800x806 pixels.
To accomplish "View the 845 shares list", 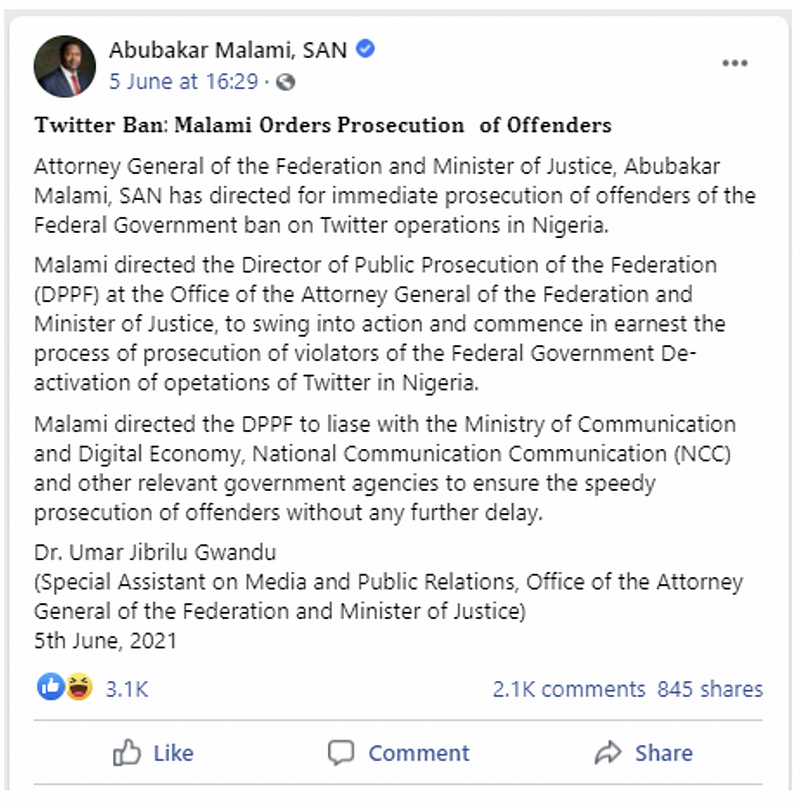I will pyautogui.click(x=710, y=689).
